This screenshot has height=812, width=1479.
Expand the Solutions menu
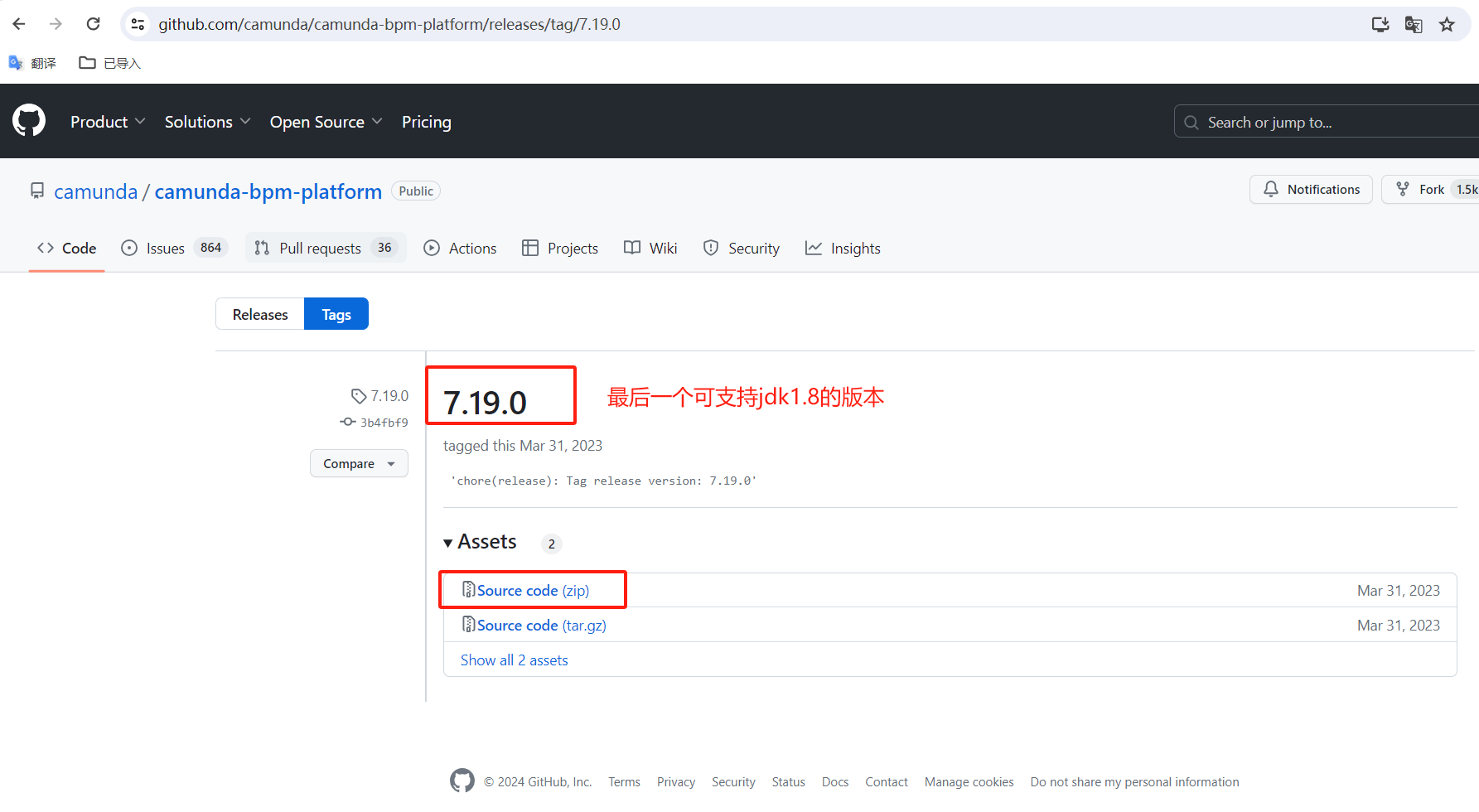207,122
